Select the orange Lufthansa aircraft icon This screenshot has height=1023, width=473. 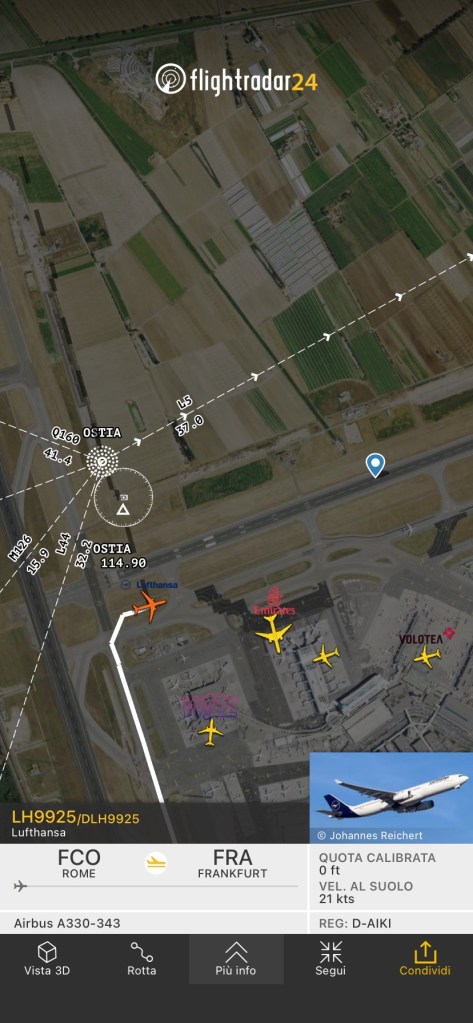(x=149, y=607)
